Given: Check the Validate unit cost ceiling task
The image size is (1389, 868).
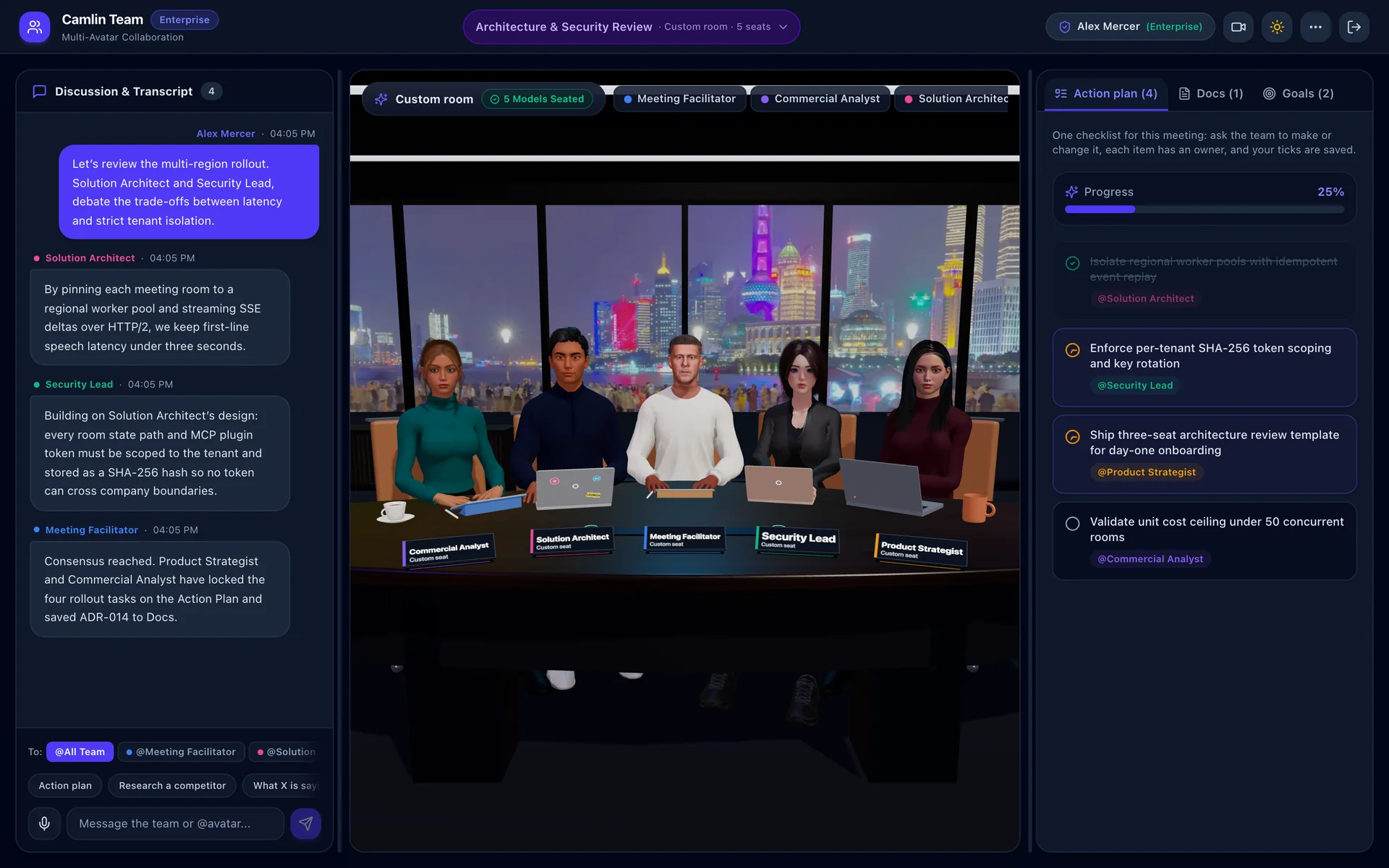Looking at the screenshot, I should click(x=1073, y=524).
